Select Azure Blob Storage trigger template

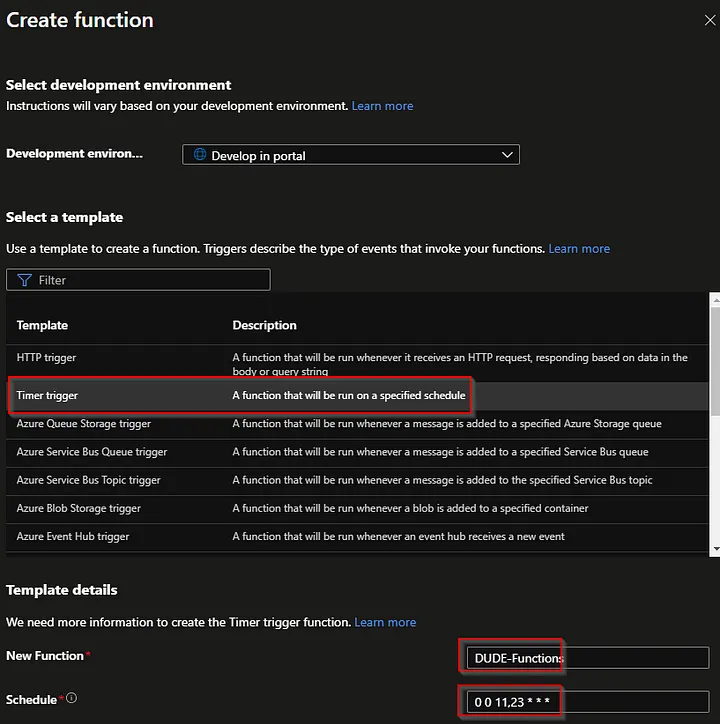pos(79,508)
